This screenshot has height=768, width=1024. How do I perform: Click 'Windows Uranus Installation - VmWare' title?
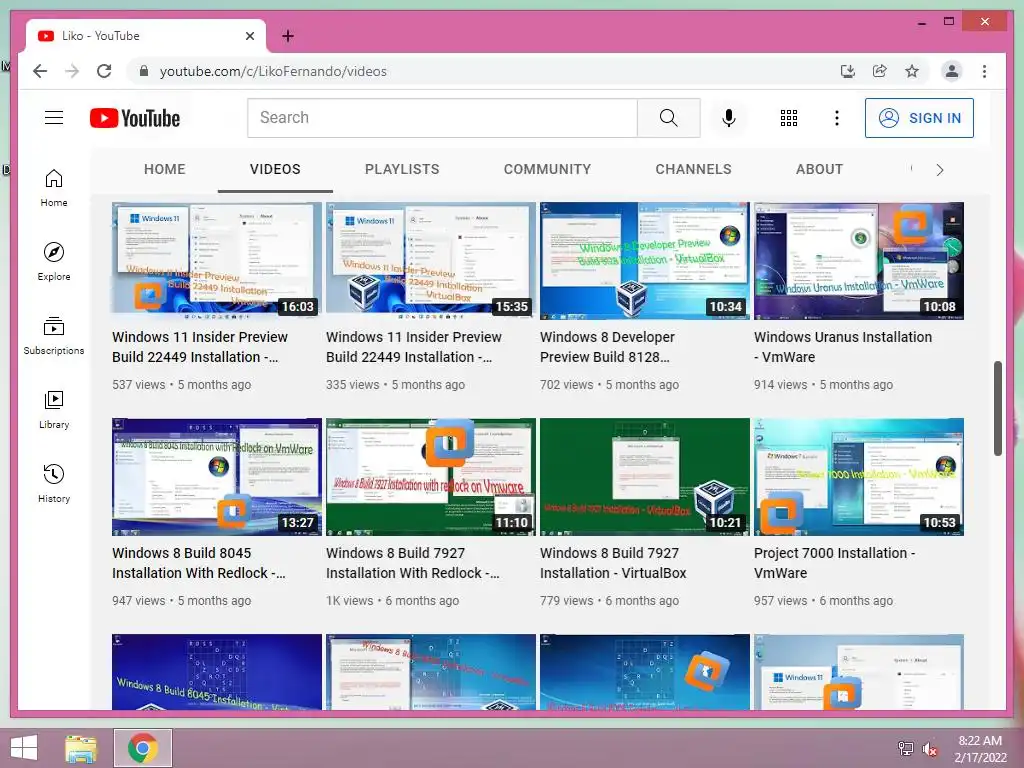[842, 347]
